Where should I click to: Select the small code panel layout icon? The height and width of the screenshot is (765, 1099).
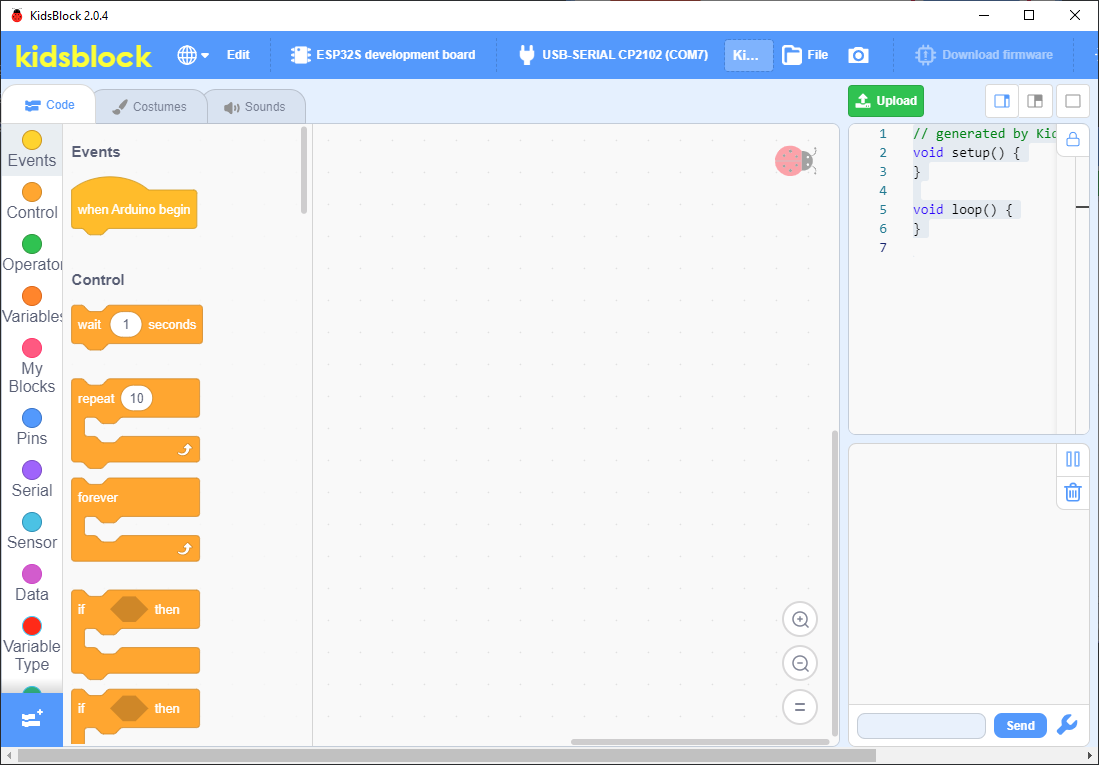pos(1002,101)
